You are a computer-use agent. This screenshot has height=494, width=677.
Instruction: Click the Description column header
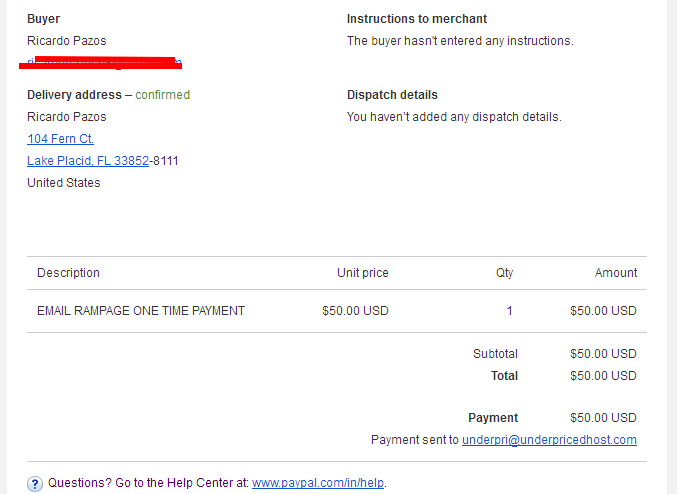[x=68, y=273]
